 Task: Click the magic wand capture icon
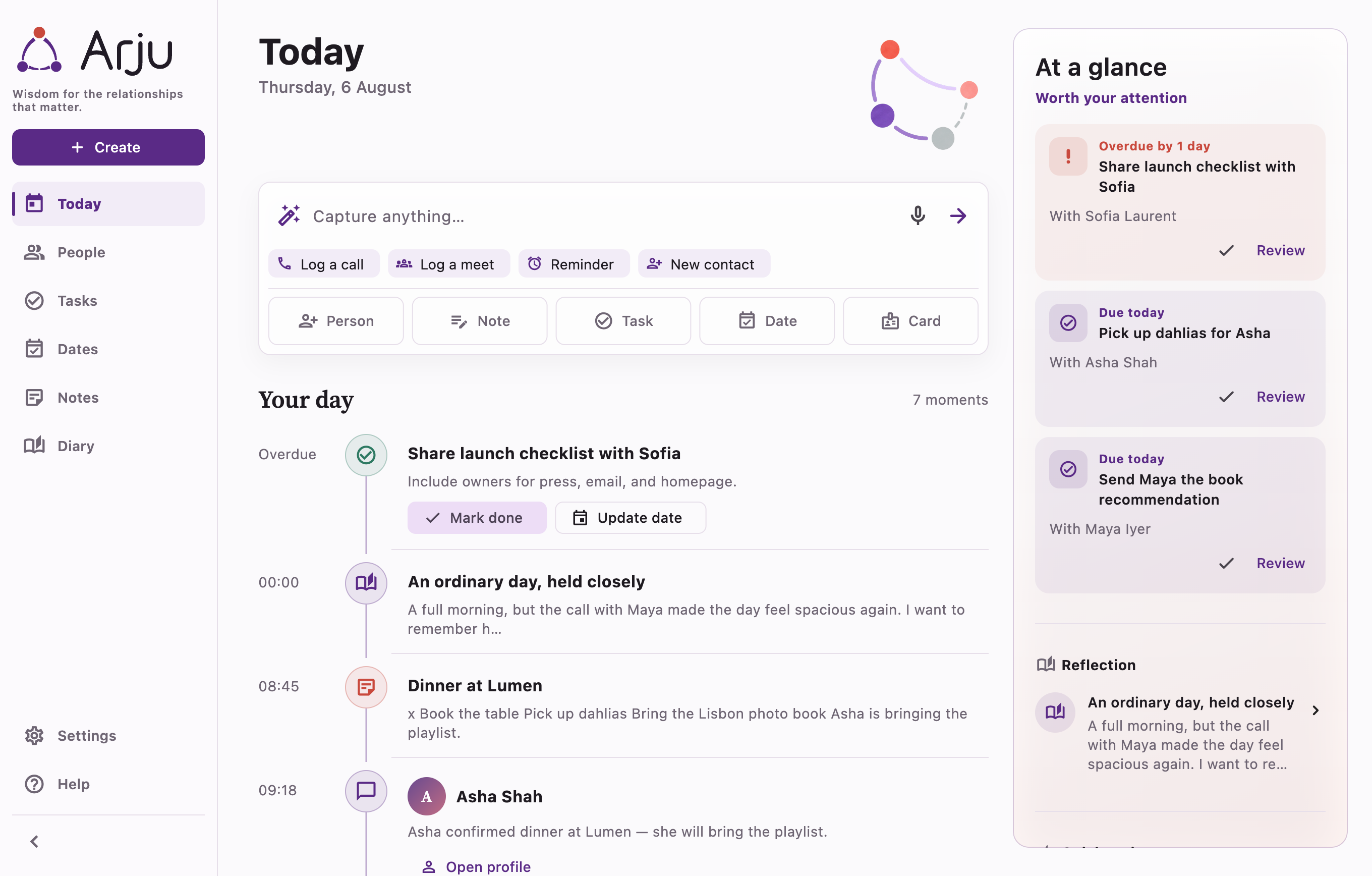289,215
